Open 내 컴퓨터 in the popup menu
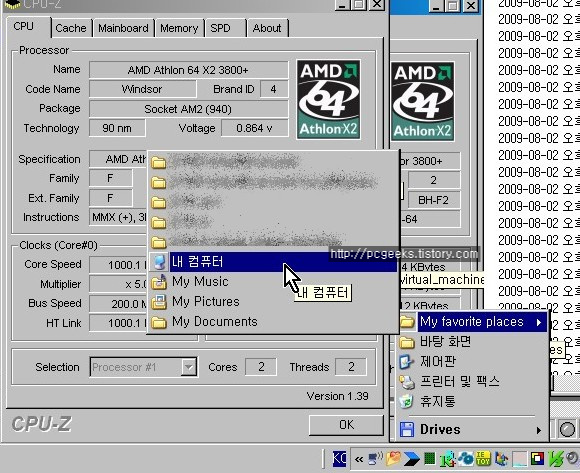 coord(273,262)
